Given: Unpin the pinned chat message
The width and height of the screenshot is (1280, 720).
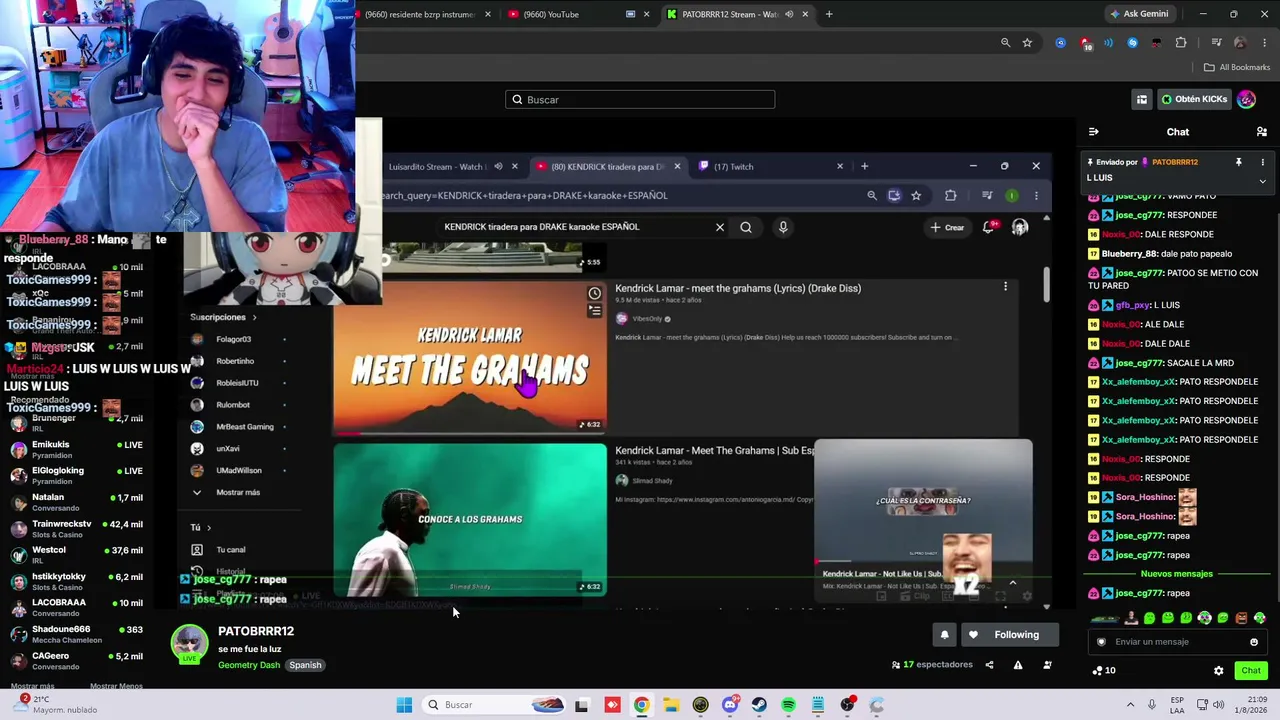Looking at the screenshot, I should pyautogui.click(x=1238, y=162).
